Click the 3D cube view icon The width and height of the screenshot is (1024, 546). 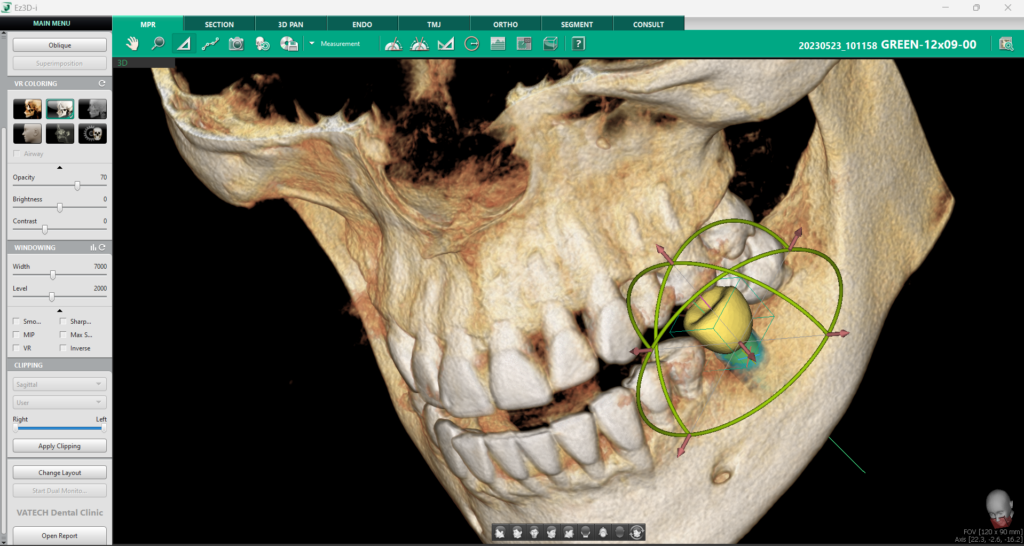(x=550, y=44)
